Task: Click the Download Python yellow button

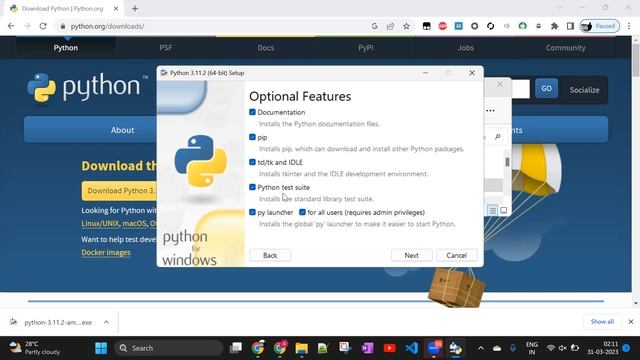Action: [120, 191]
